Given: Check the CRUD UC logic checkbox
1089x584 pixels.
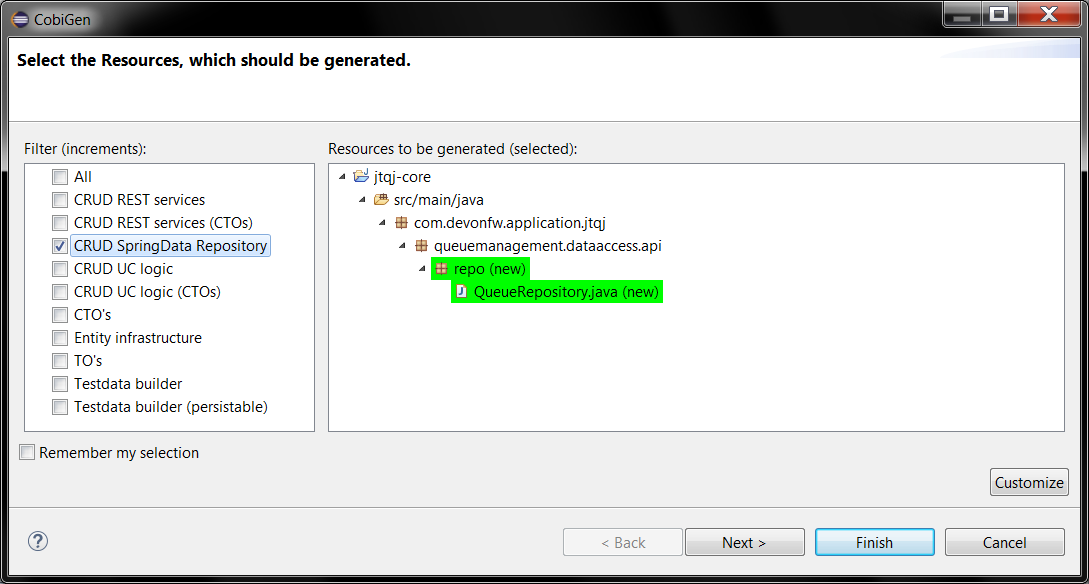Looking at the screenshot, I should (59, 268).
